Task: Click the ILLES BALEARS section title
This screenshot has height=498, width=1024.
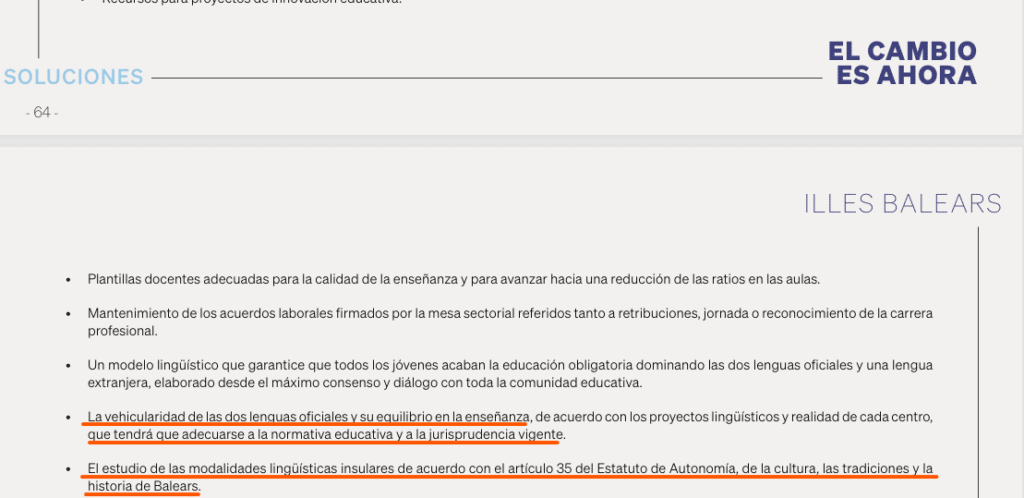Action: pyautogui.click(x=903, y=204)
